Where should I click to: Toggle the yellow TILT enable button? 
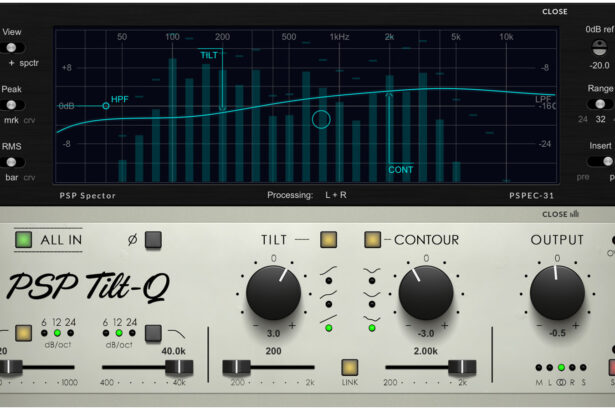pos(329,239)
